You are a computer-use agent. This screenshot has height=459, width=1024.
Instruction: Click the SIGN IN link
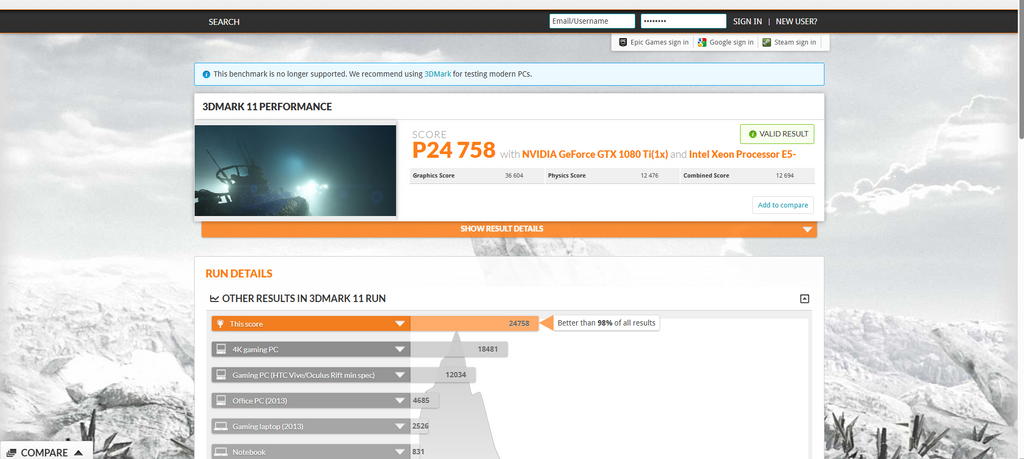(x=747, y=22)
